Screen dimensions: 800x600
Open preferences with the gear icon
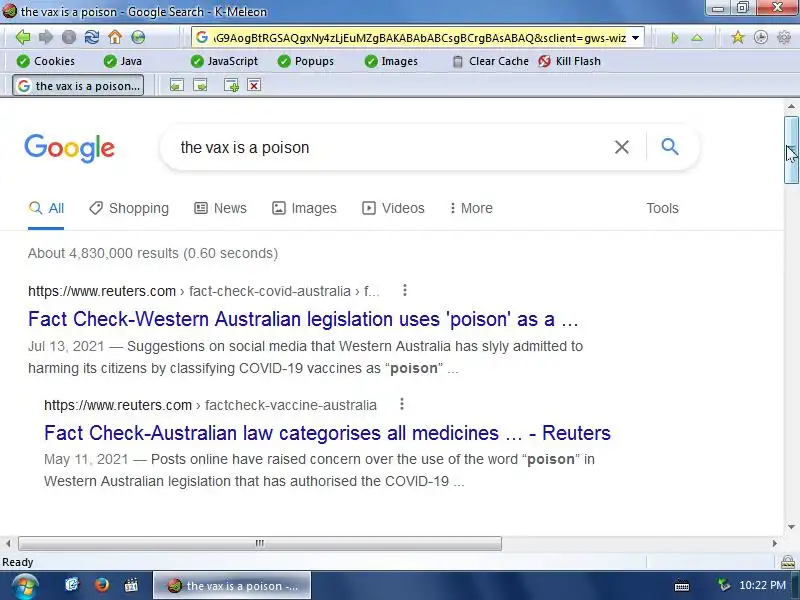point(784,37)
